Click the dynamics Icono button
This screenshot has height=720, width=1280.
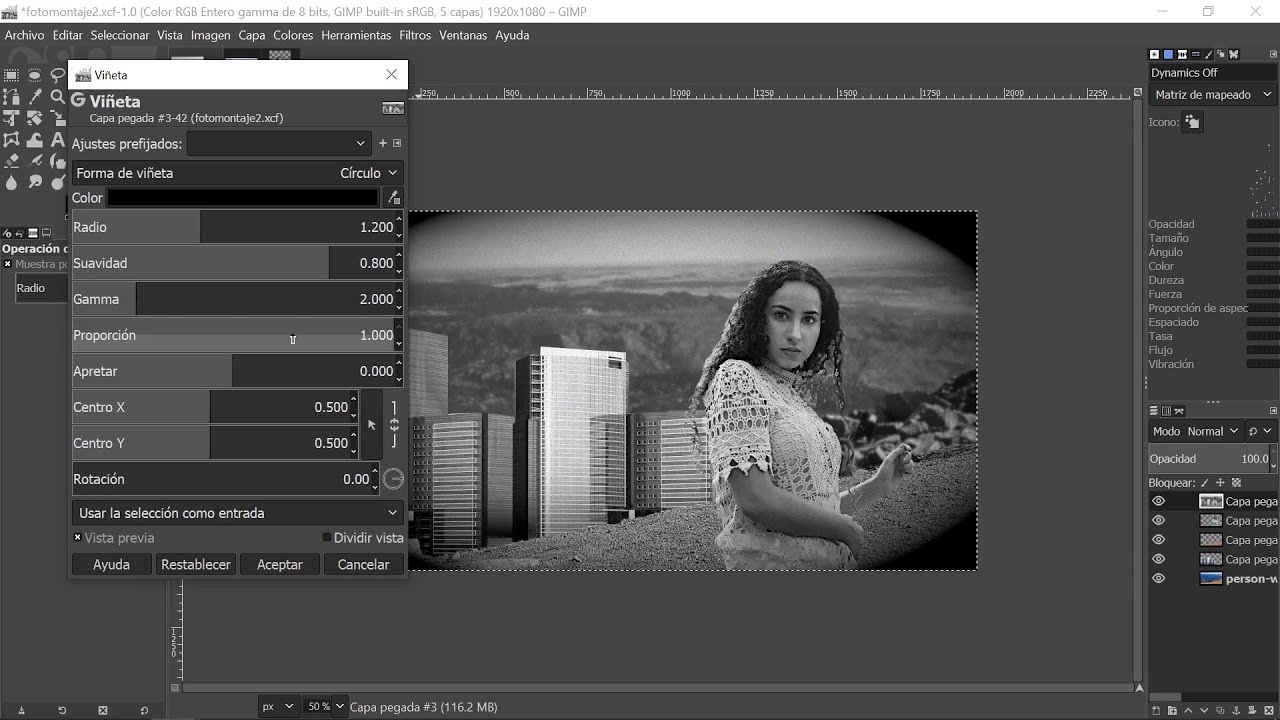click(x=1192, y=122)
